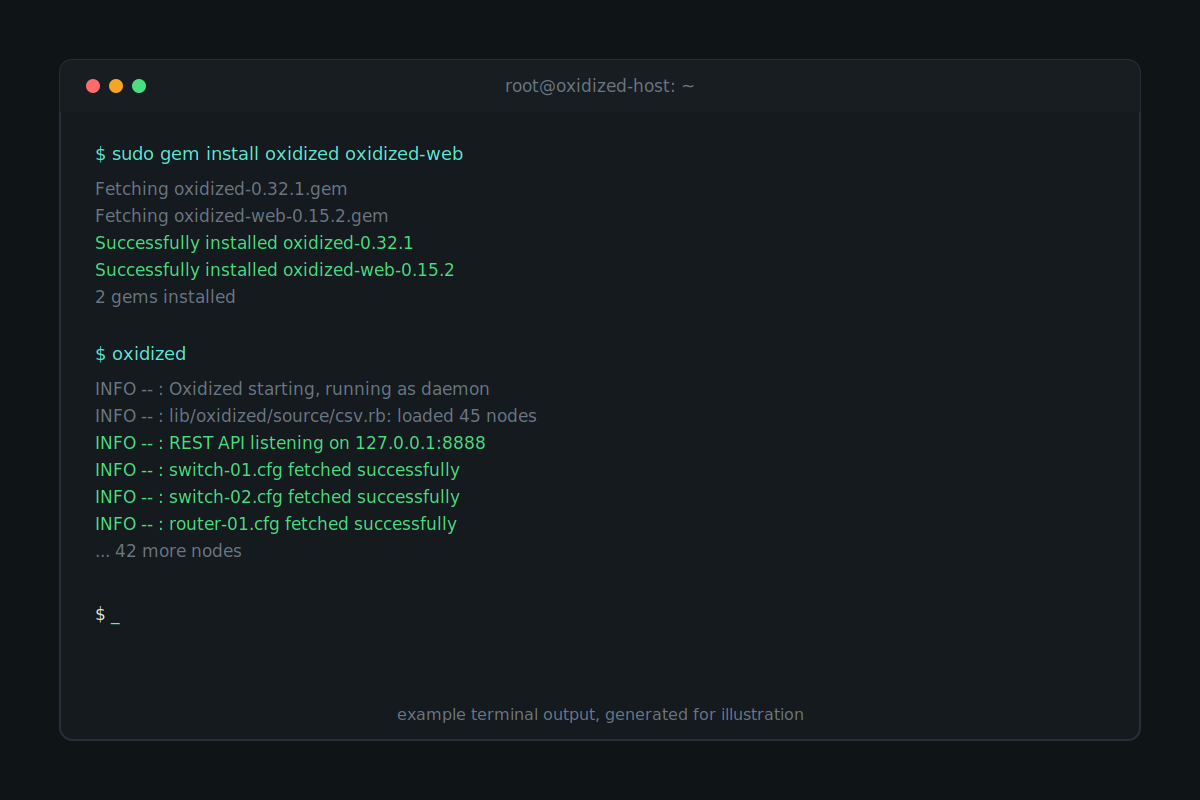This screenshot has height=800, width=1200.
Task: Click the red close window button
Action: (93, 86)
